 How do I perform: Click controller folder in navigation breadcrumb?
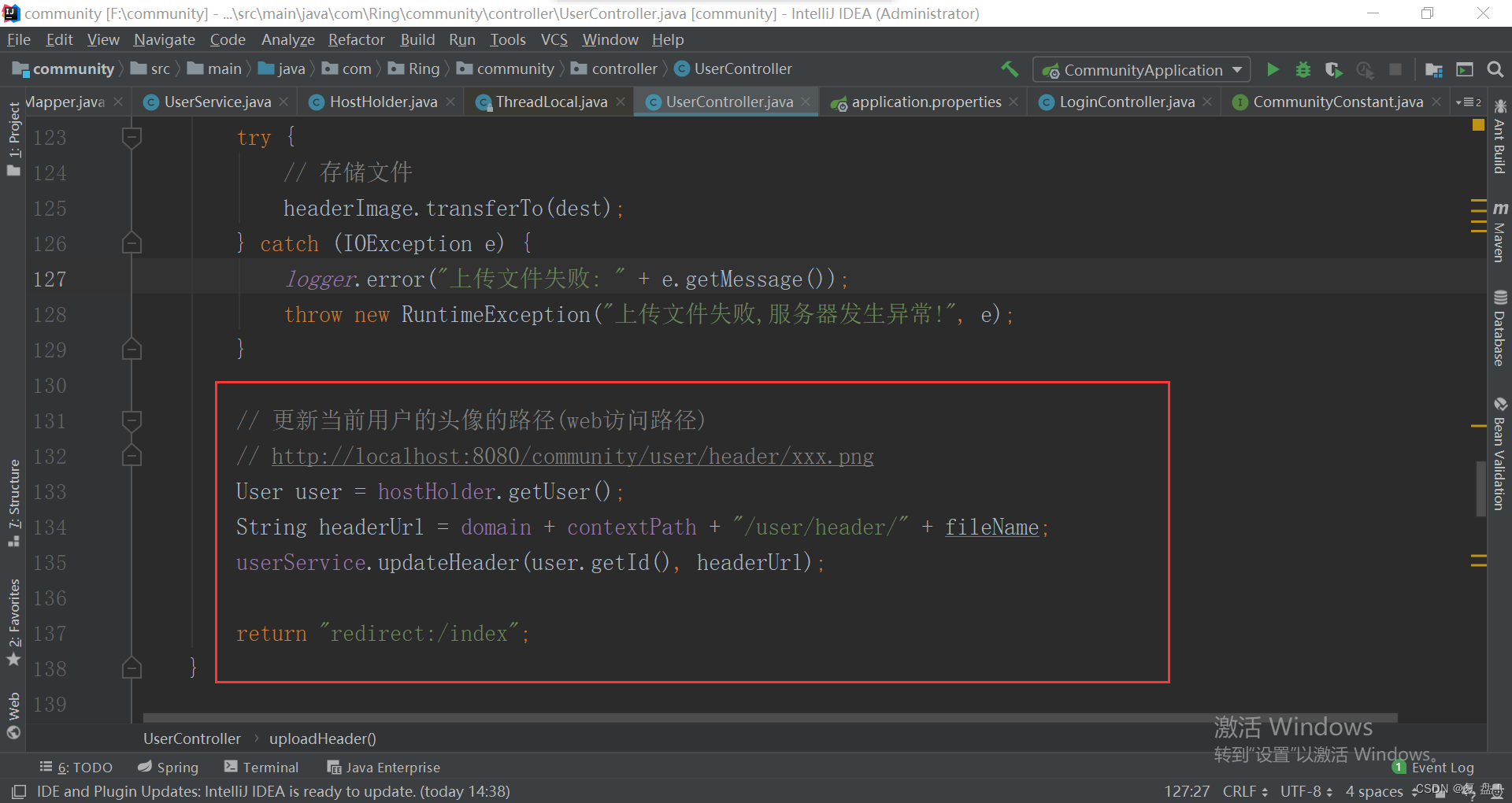[x=615, y=69]
